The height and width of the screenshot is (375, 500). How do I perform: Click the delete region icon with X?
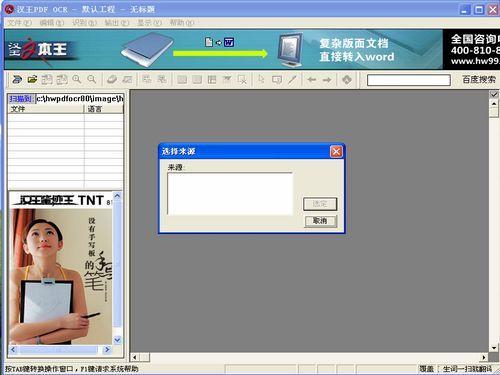tap(242, 79)
